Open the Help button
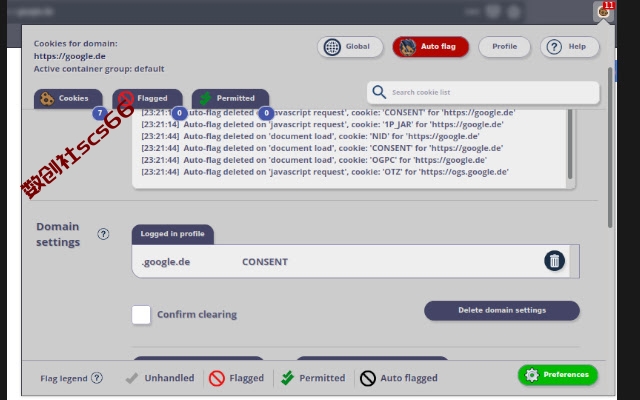The image size is (640, 400). tap(570, 47)
